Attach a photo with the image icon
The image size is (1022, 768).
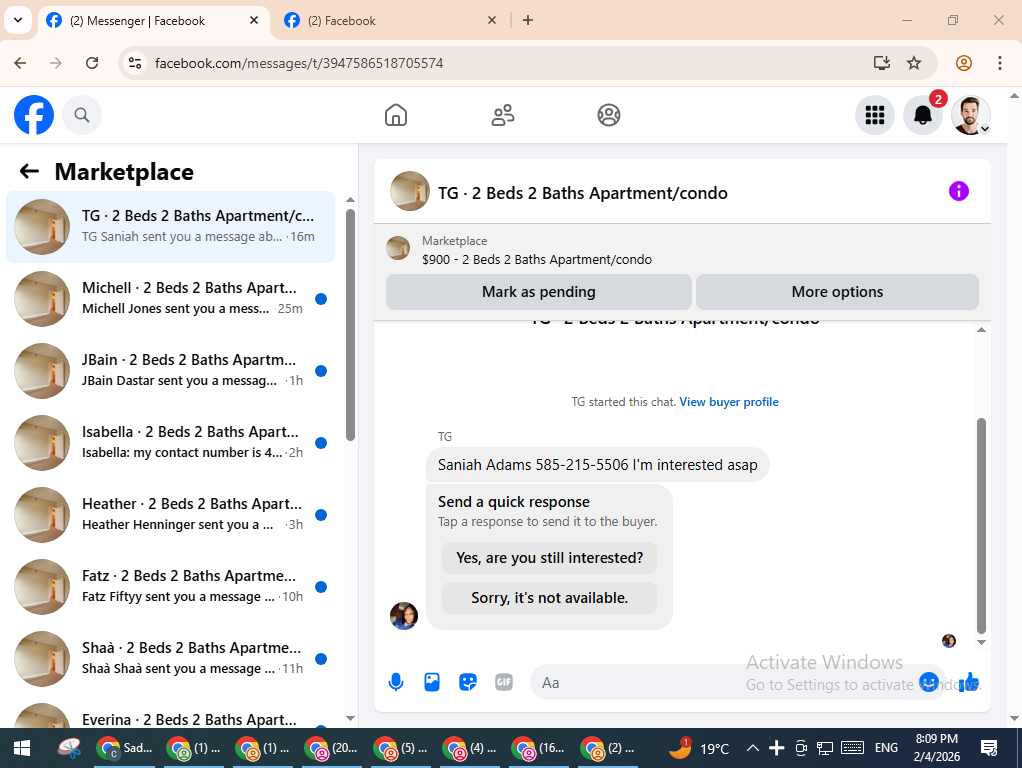pos(432,683)
